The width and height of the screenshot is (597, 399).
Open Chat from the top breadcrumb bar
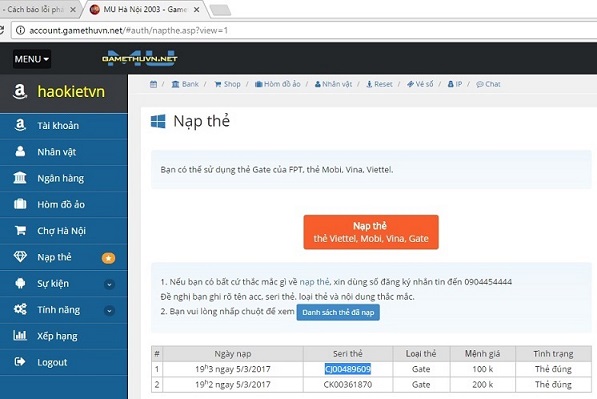coord(488,84)
